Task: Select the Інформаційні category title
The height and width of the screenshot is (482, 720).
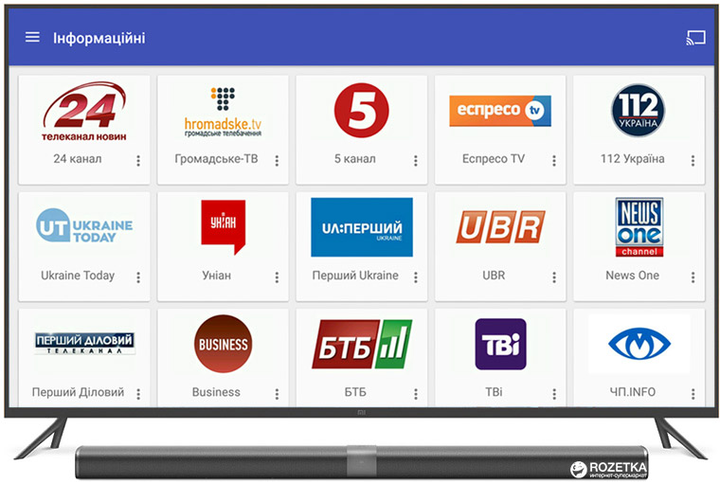Action: click(99, 38)
